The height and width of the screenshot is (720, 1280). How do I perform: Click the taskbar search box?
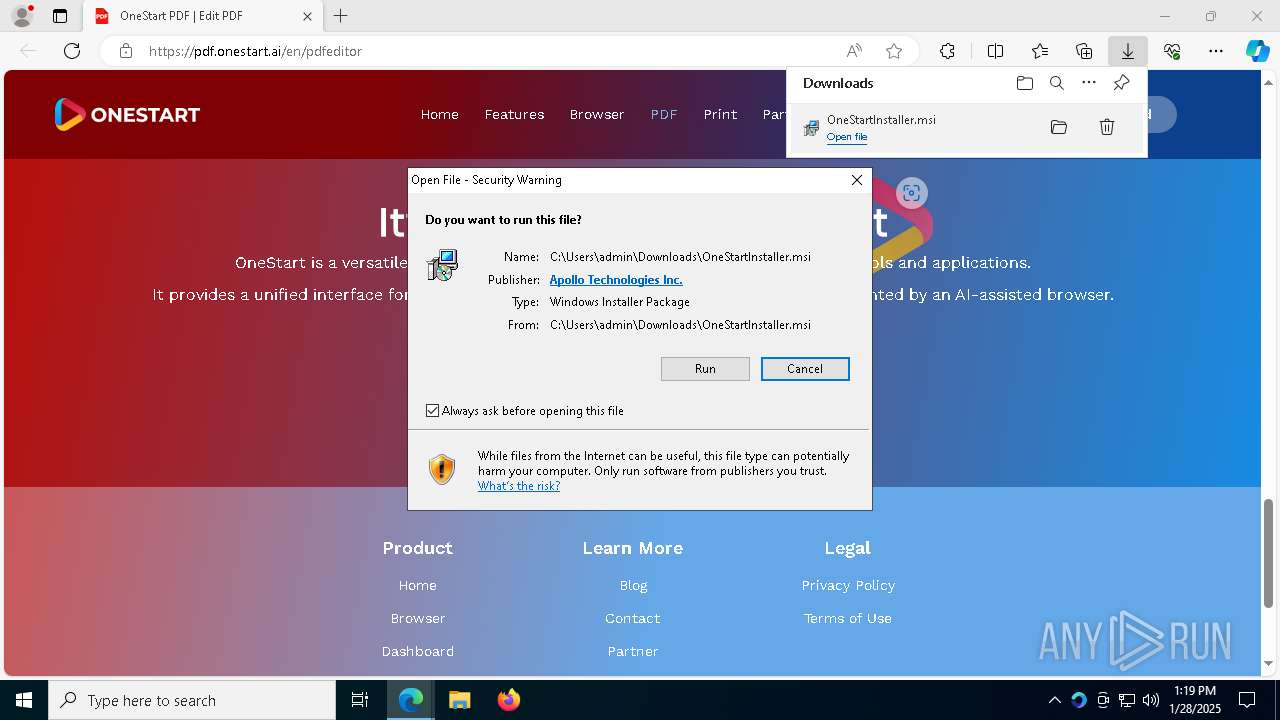[x=192, y=700]
